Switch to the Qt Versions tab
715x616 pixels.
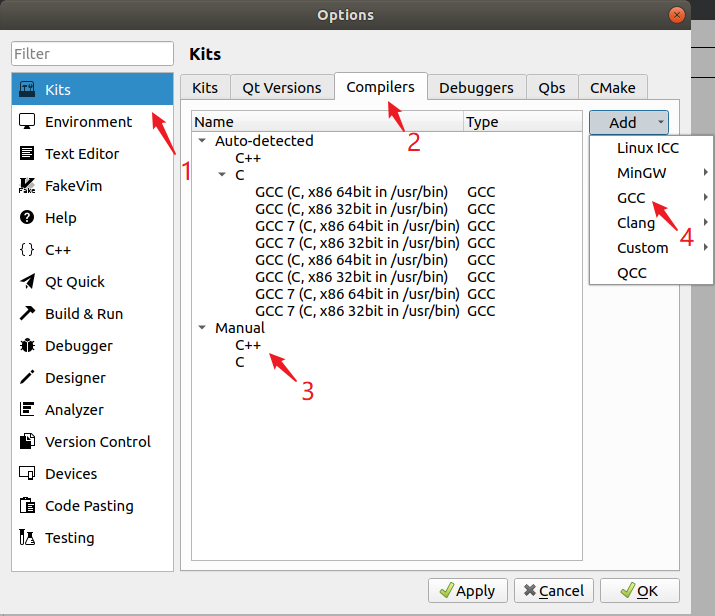tap(282, 88)
